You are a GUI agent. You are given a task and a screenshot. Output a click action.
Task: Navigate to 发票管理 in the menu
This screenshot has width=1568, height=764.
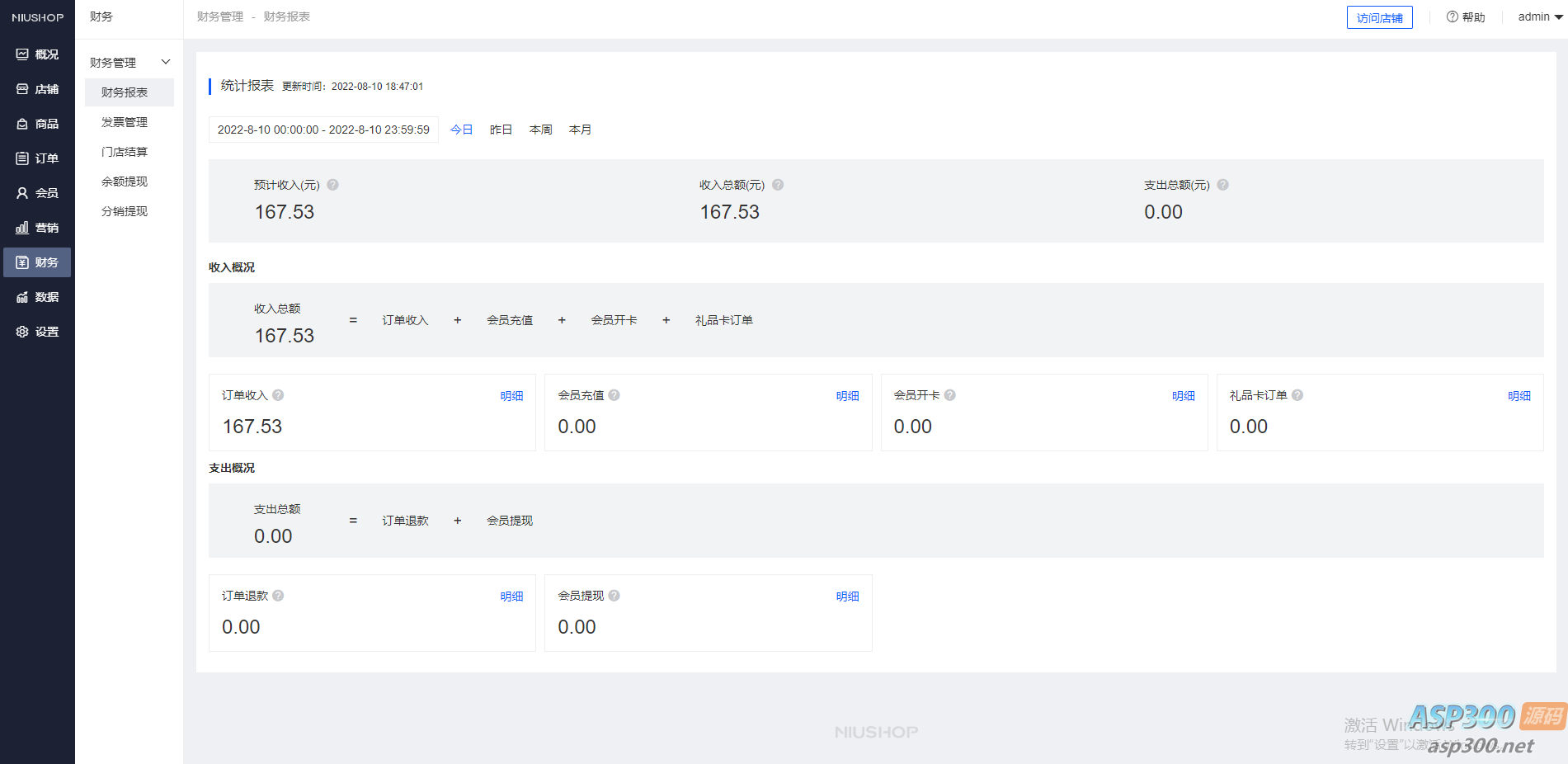coord(124,121)
